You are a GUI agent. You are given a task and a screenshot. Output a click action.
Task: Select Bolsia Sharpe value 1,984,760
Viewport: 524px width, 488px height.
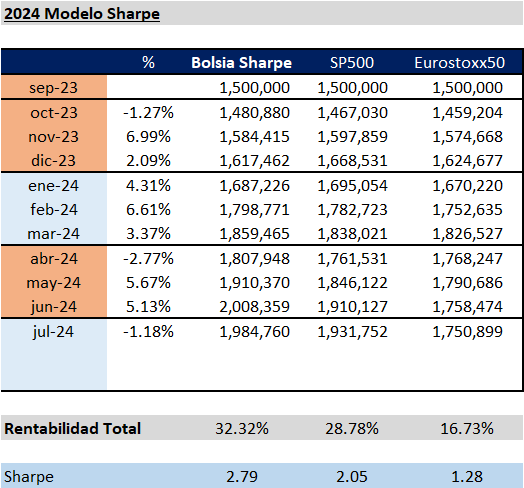click(x=254, y=332)
